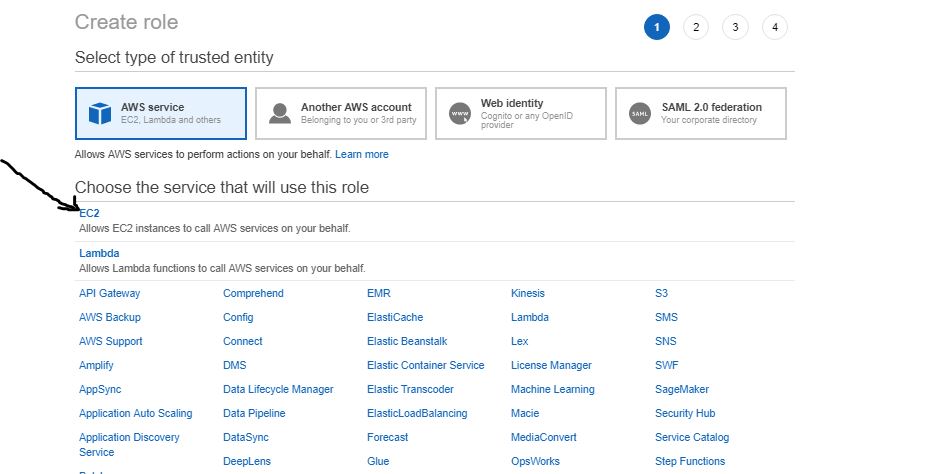Screen dimensions: 945x474
Task: Select Config service
Action: pyautogui.click(x=238, y=317)
